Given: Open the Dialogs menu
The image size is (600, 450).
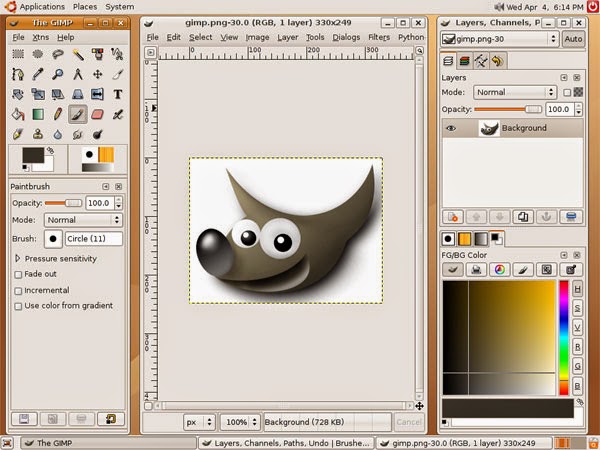Looking at the screenshot, I should tap(346, 37).
